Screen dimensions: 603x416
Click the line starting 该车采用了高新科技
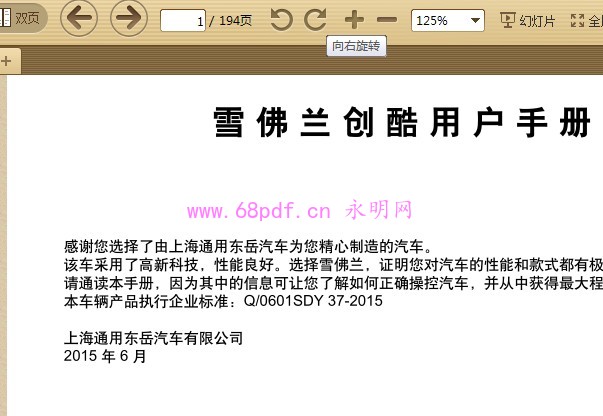333,265
